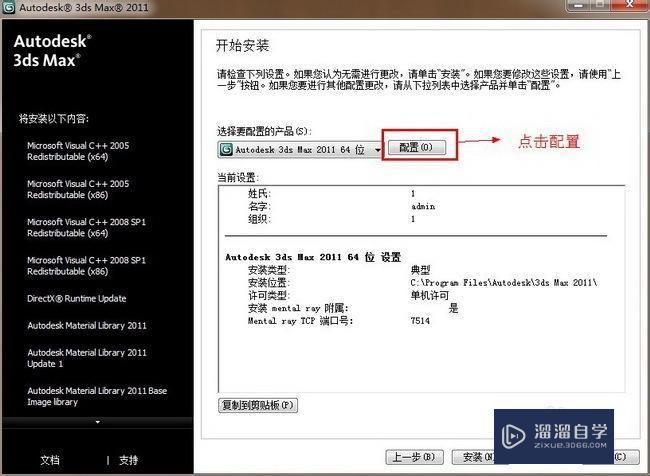Screen dimensions: 650x476
Task: Click the name value admin
Action: pos(423,206)
